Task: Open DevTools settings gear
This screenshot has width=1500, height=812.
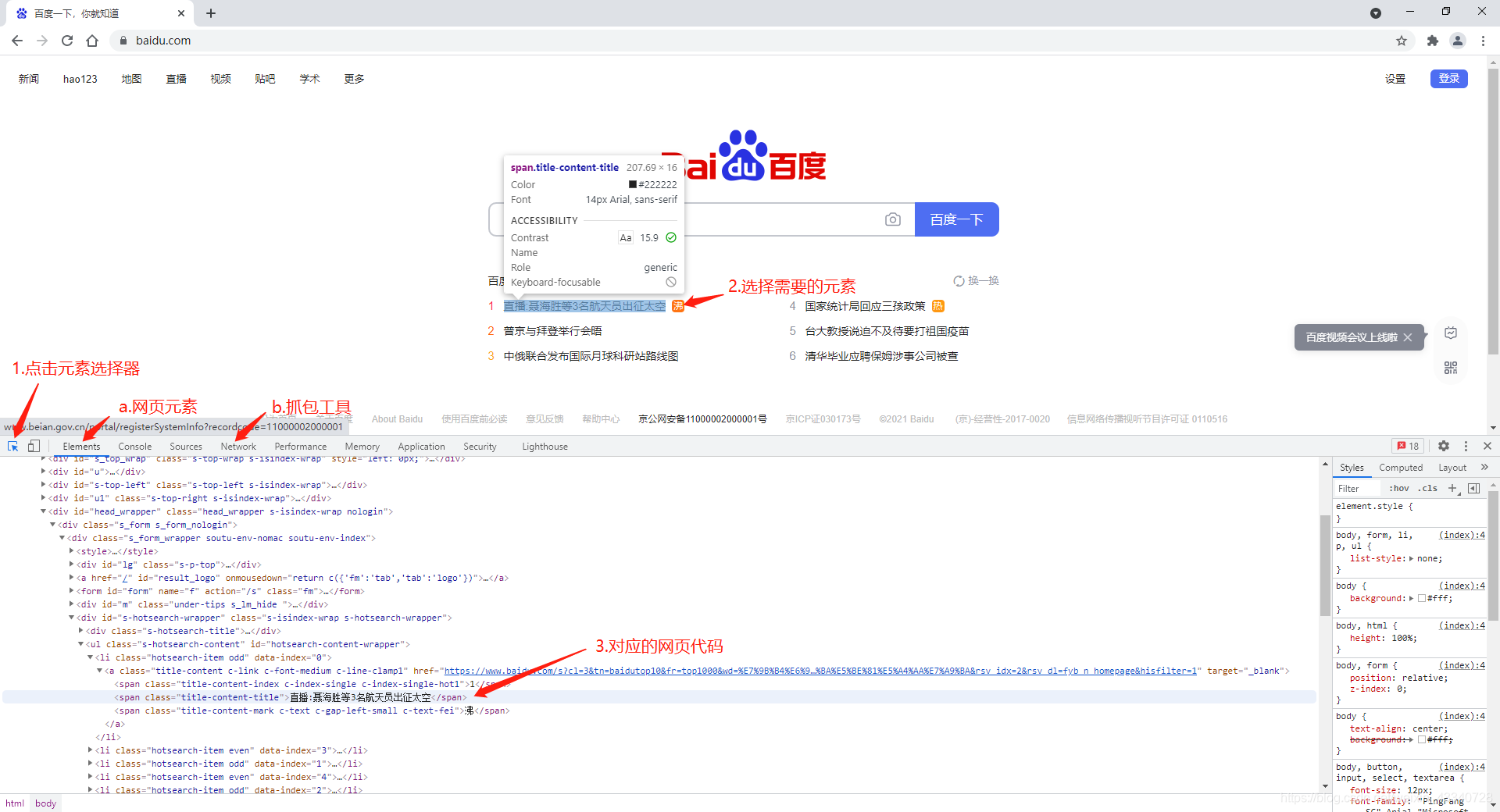Action: coord(1444,446)
